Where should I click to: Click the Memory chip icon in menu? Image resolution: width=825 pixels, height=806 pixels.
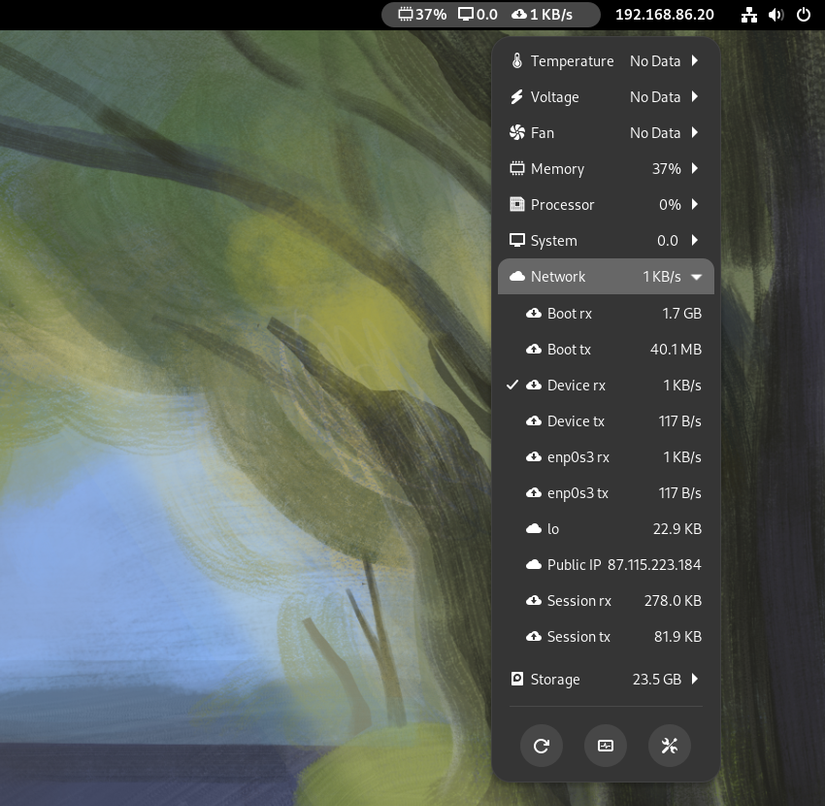pyautogui.click(x=517, y=168)
